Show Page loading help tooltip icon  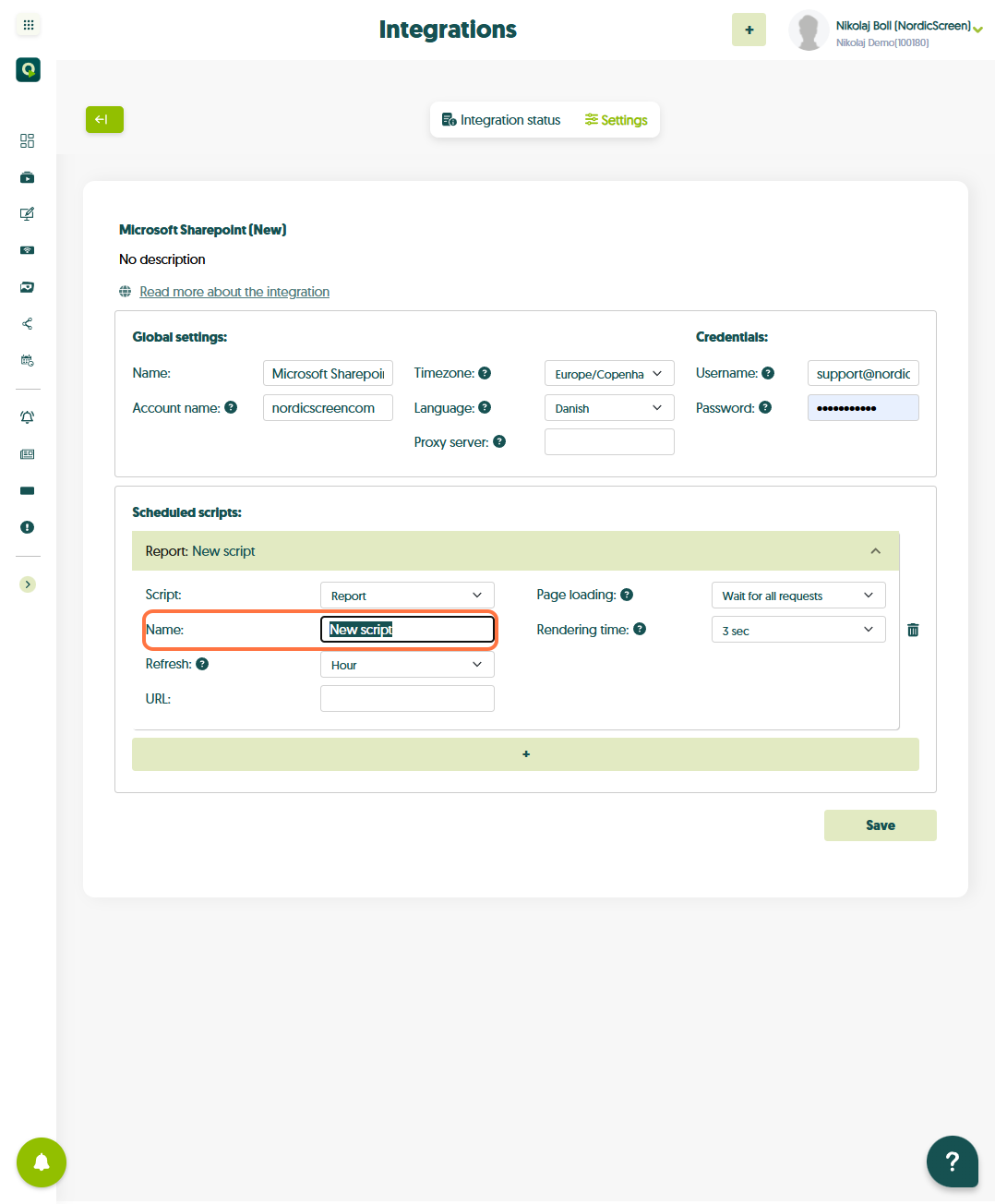click(627, 595)
